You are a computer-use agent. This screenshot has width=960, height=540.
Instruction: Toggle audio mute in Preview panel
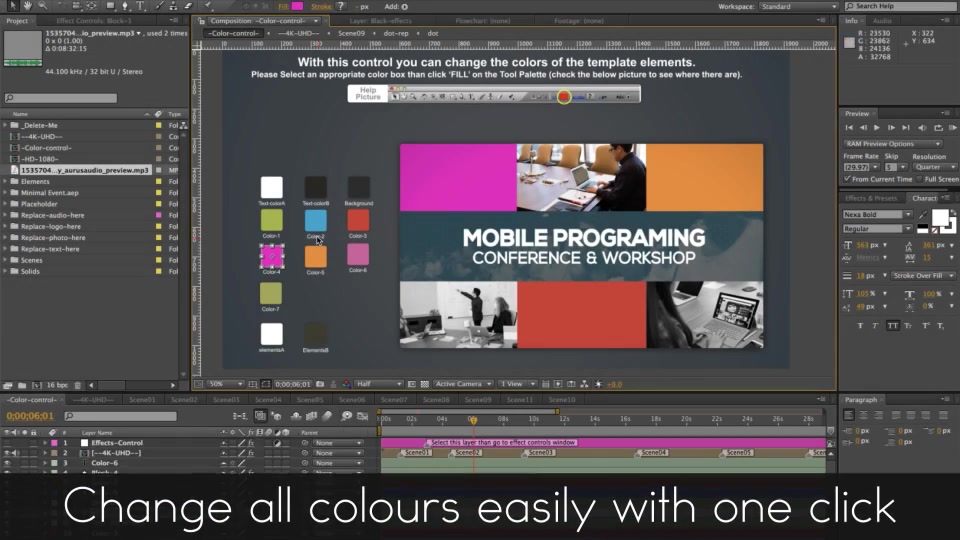[x=922, y=128]
